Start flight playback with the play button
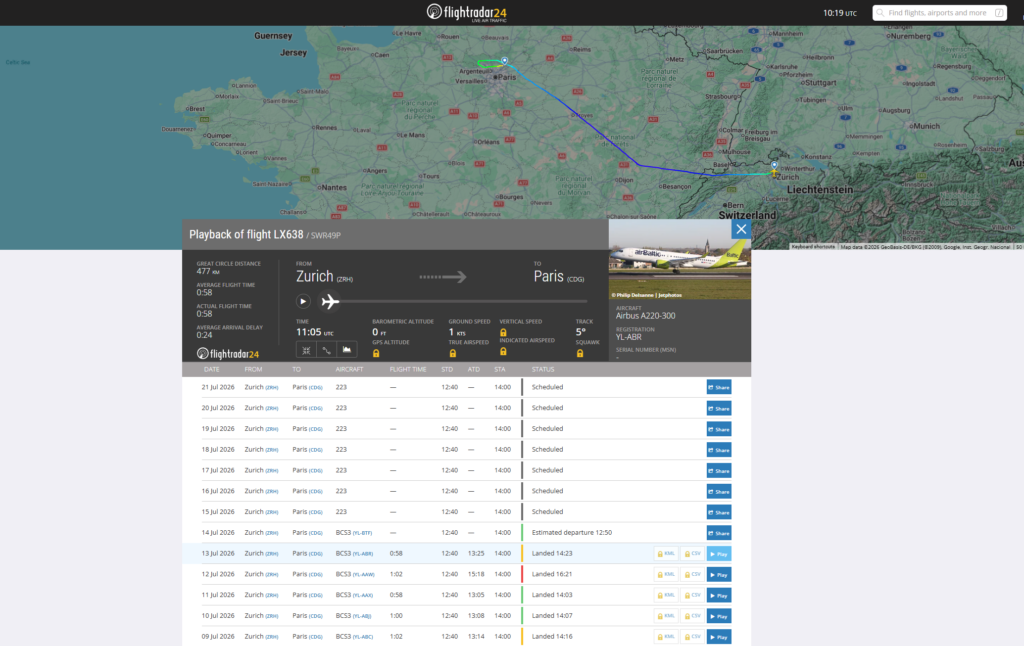 tap(303, 301)
